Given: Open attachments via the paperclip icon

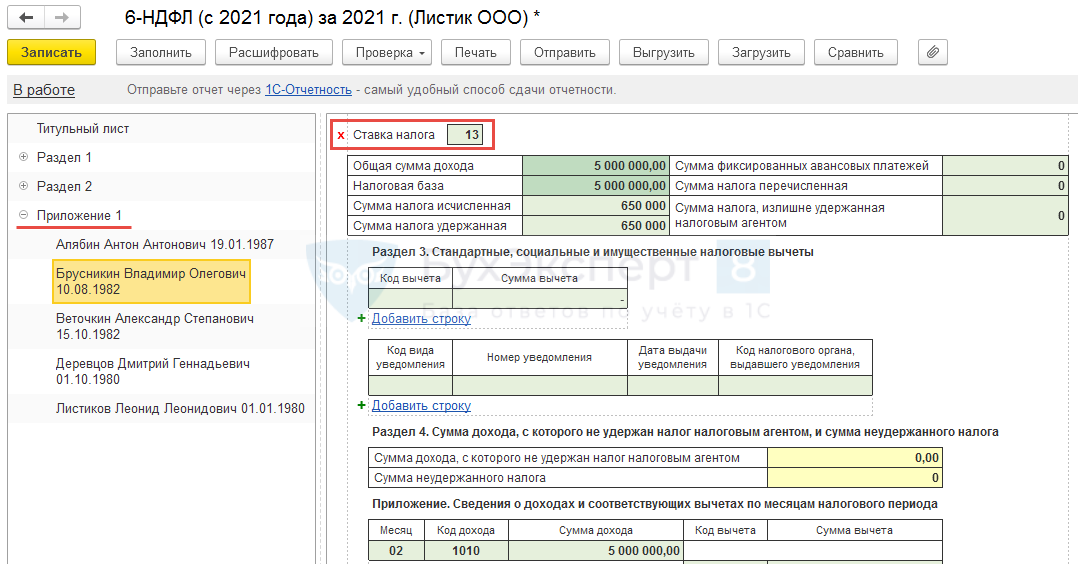Looking at the screenshot, I should [x=932, y=52].
